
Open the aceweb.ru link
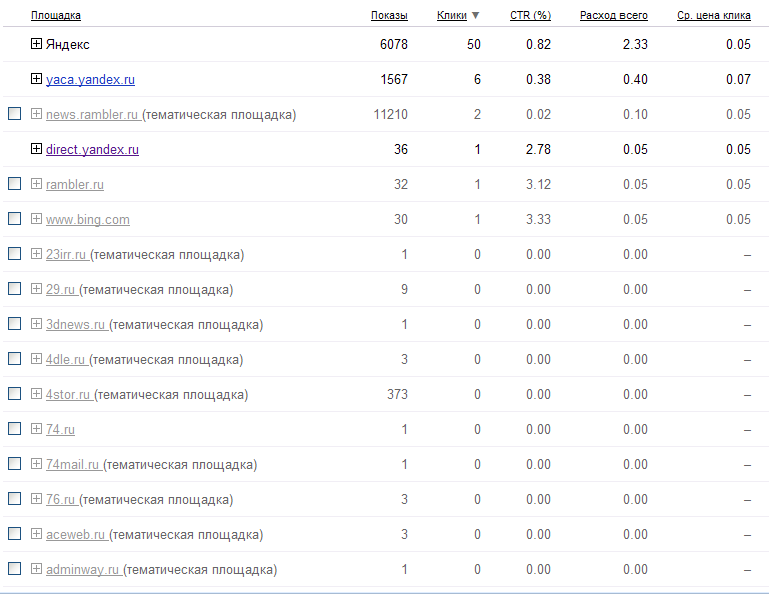[x=76, y=535]
